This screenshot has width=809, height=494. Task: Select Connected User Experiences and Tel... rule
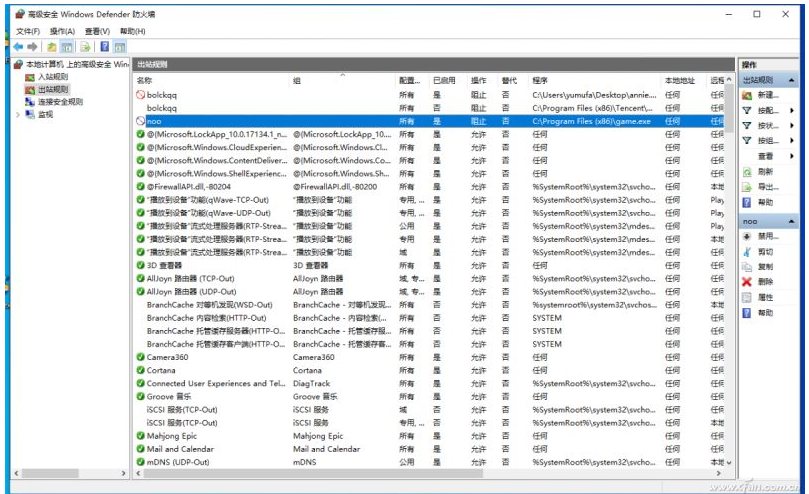coord(429,384)
